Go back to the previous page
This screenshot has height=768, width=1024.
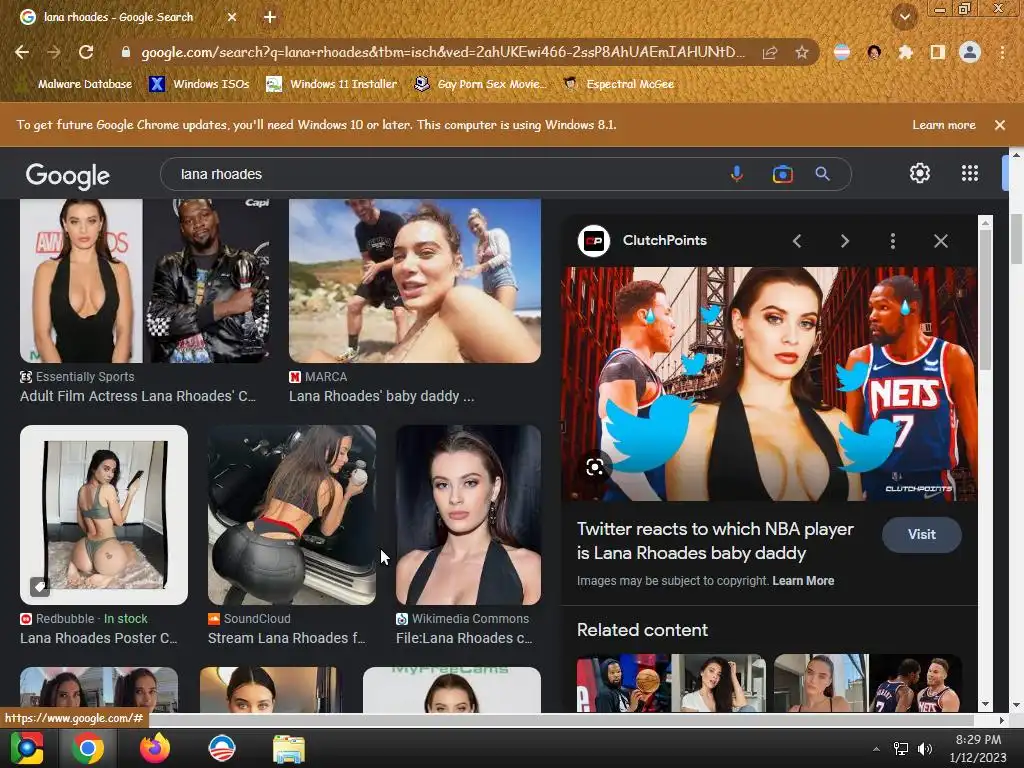coord(22,52)
